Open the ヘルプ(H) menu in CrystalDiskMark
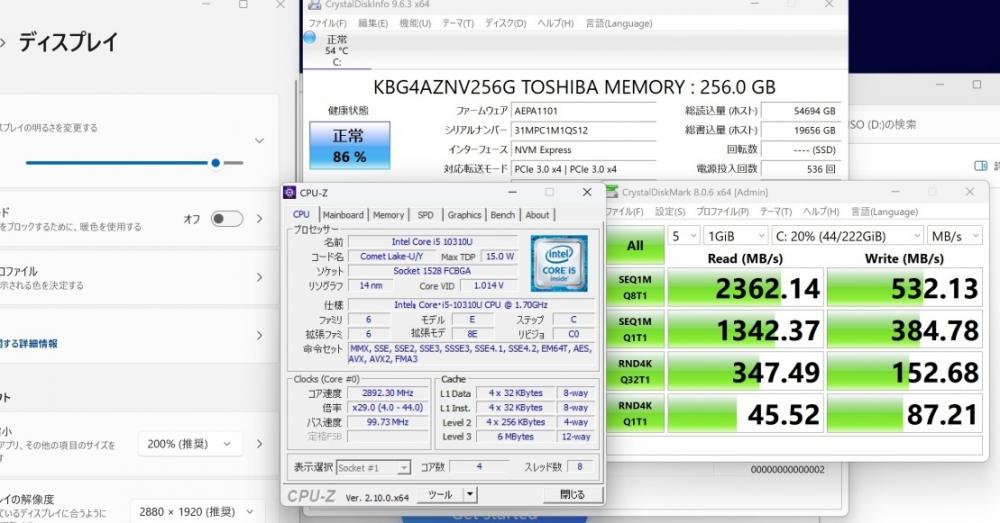 click(x=821, y=212)
